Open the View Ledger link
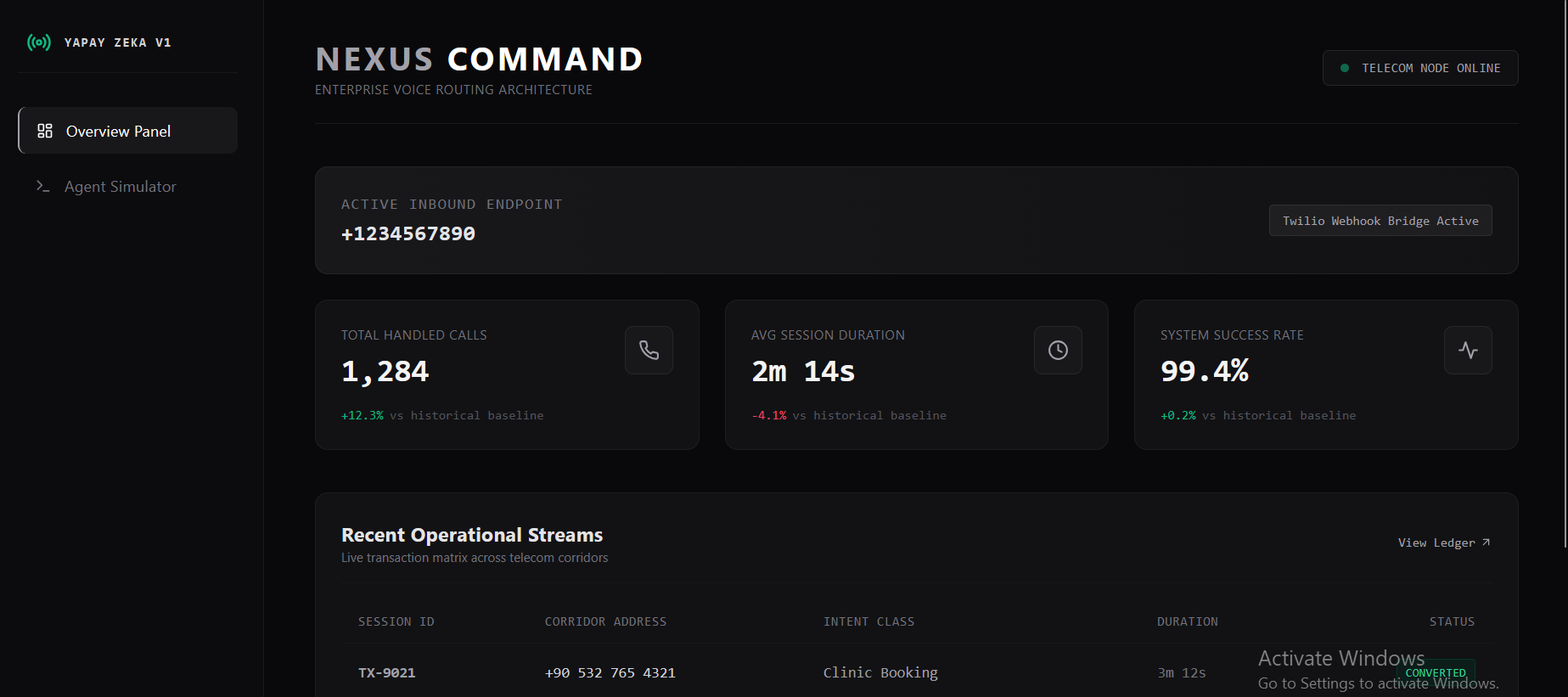Image resolution: width=1568 pixels, height=697 pixels. pos(1444,542)
